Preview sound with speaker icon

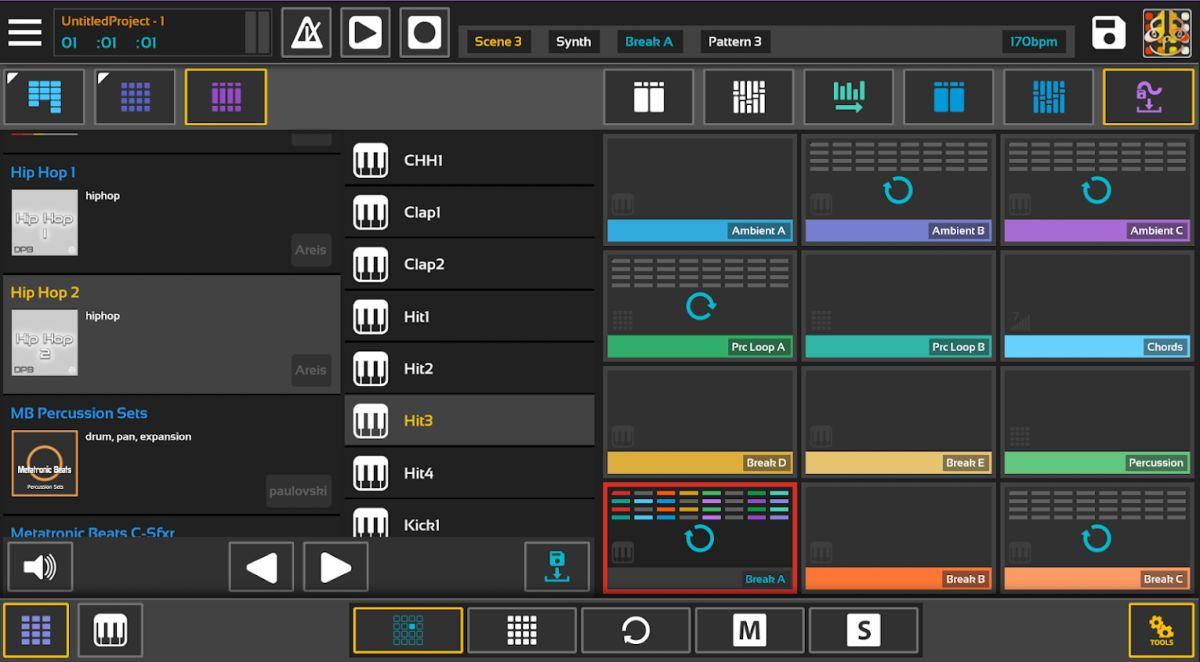click(40, 568)
